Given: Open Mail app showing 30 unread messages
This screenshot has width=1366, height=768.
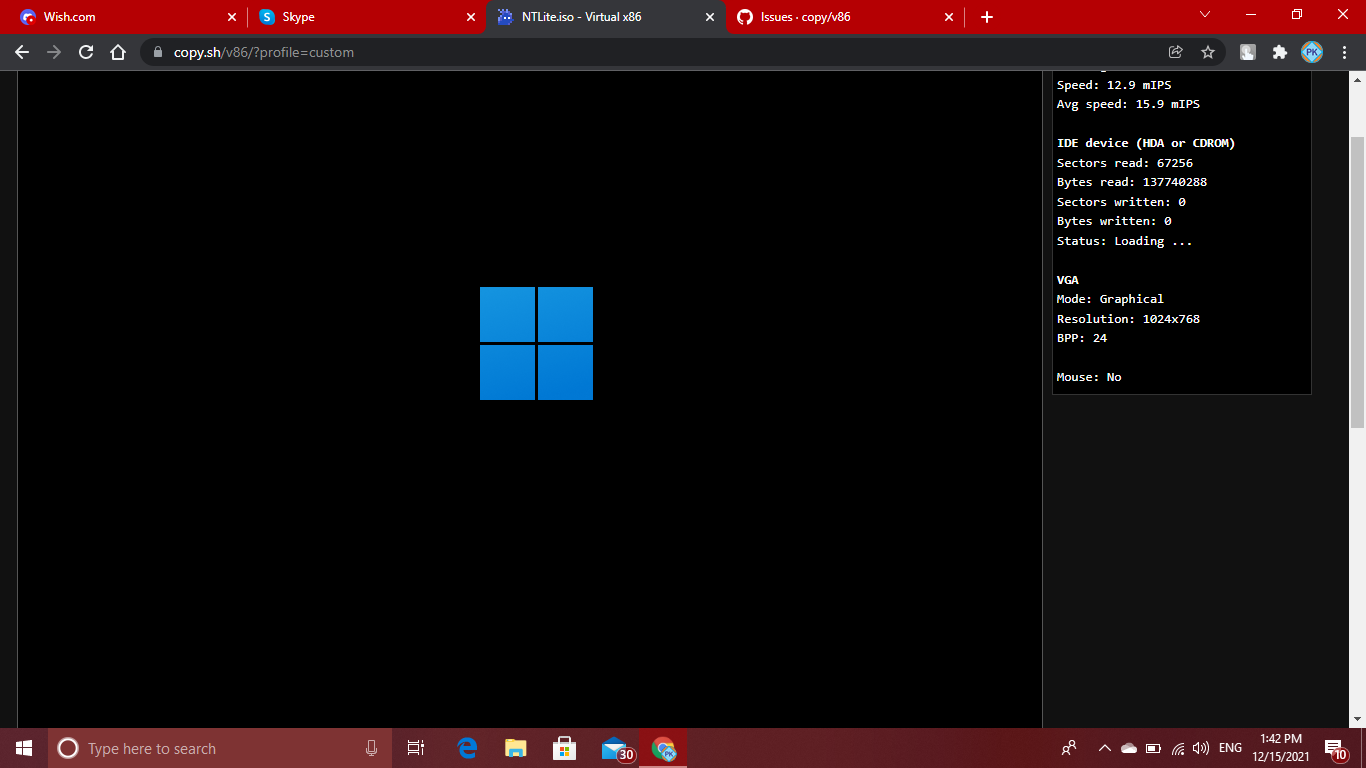Looking at the screenshot, I should (614, 748).
